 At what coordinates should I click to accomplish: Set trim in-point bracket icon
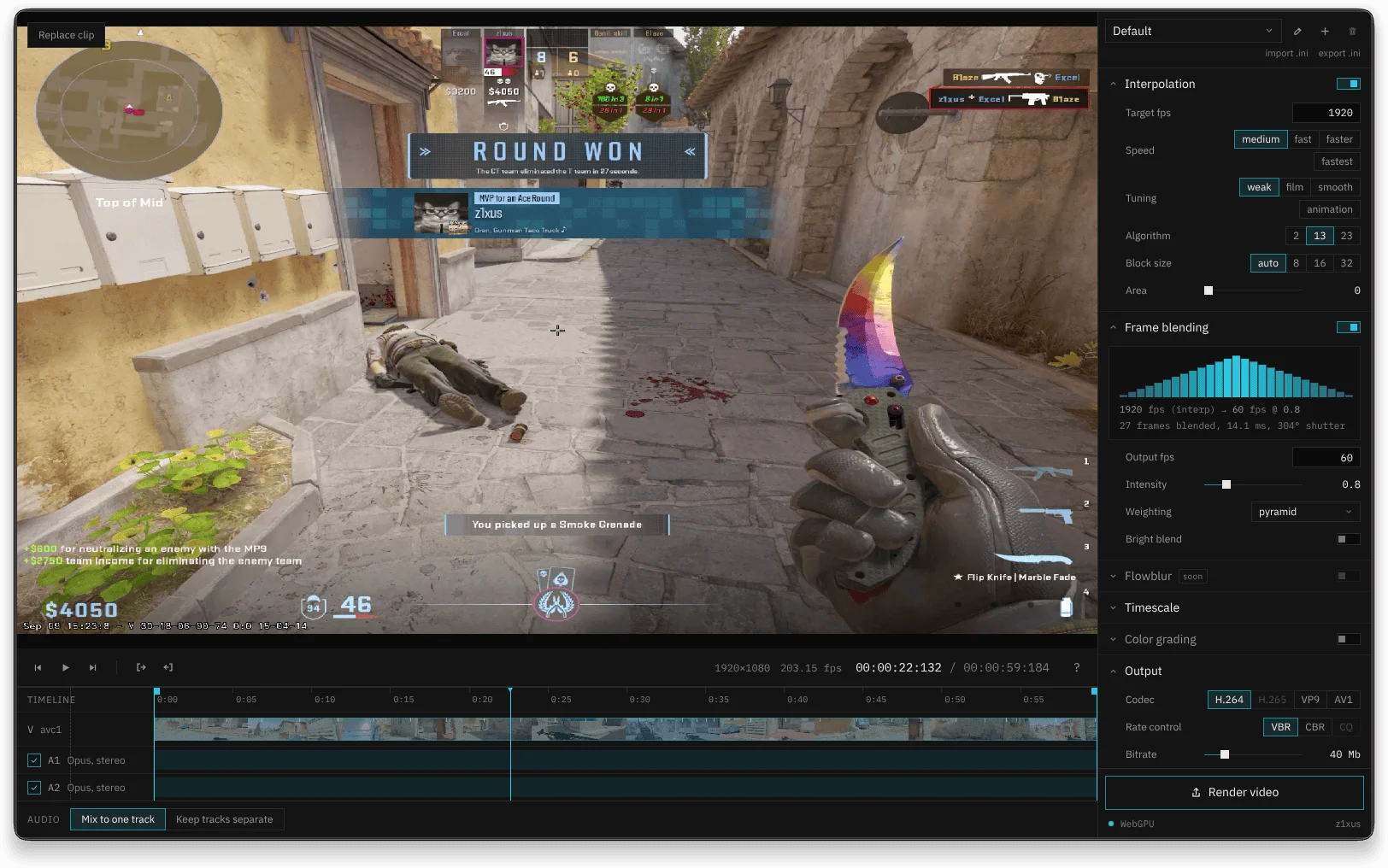point(141,667)
